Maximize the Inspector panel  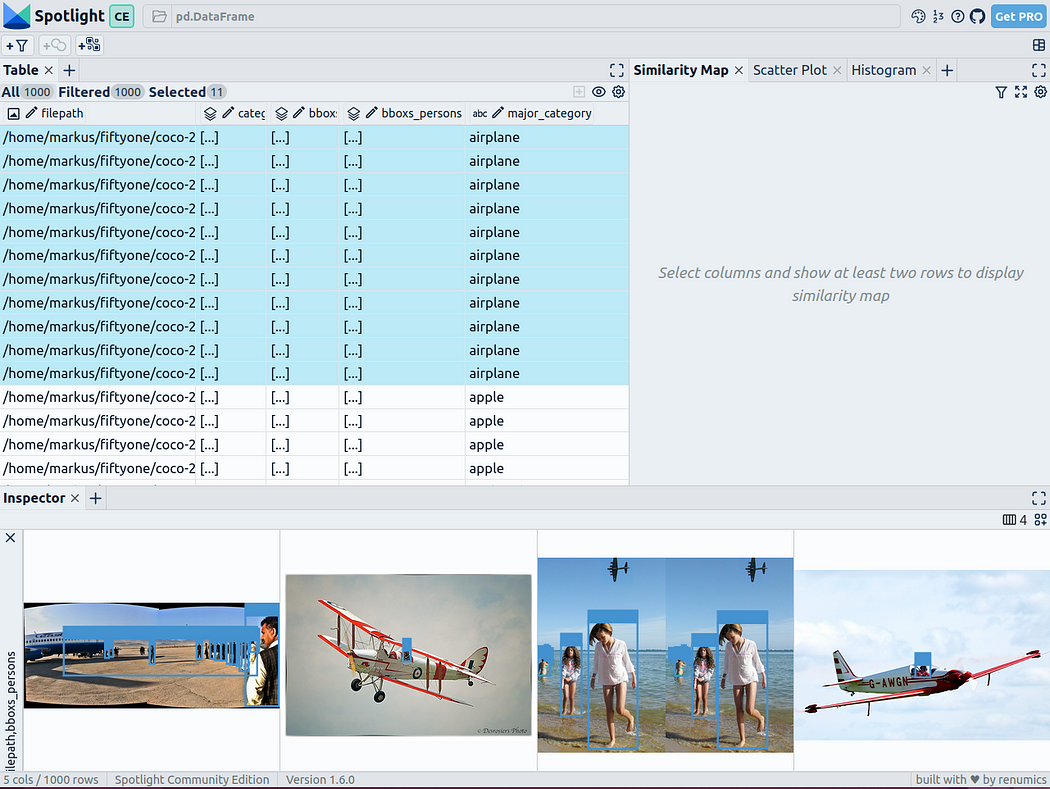1039,498
